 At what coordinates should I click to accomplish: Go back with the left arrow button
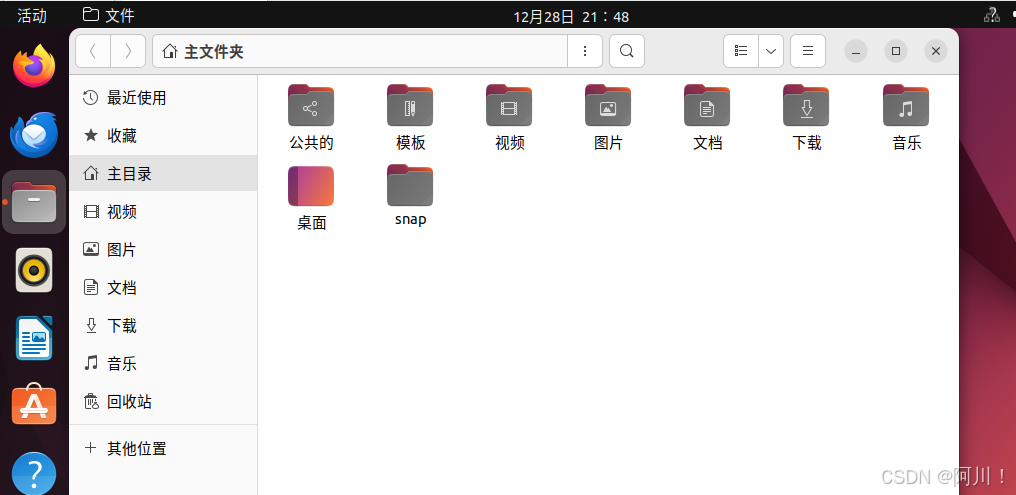click(x=93, y=51)
